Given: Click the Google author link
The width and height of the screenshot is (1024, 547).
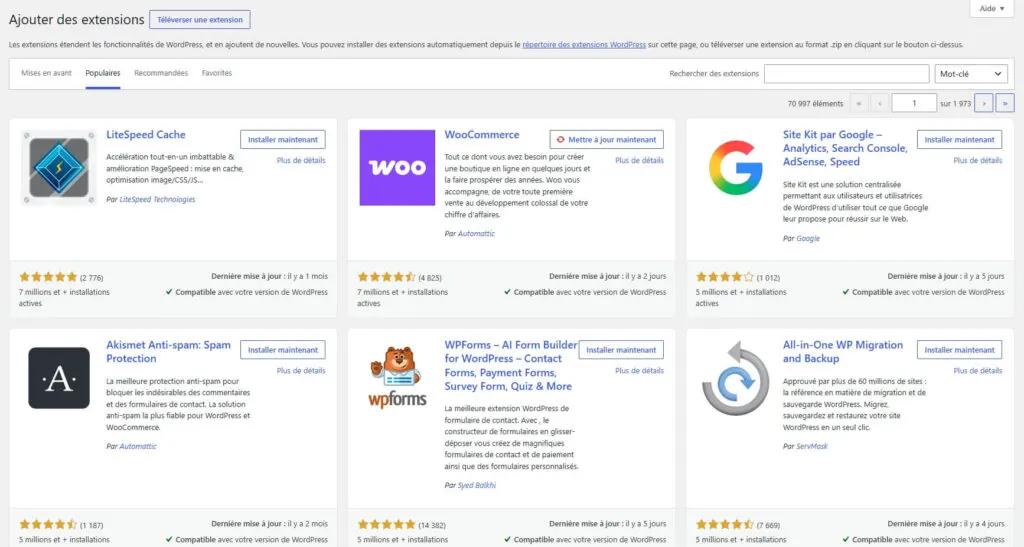Looking at the screenshot, I should click(x=808, y=239).
